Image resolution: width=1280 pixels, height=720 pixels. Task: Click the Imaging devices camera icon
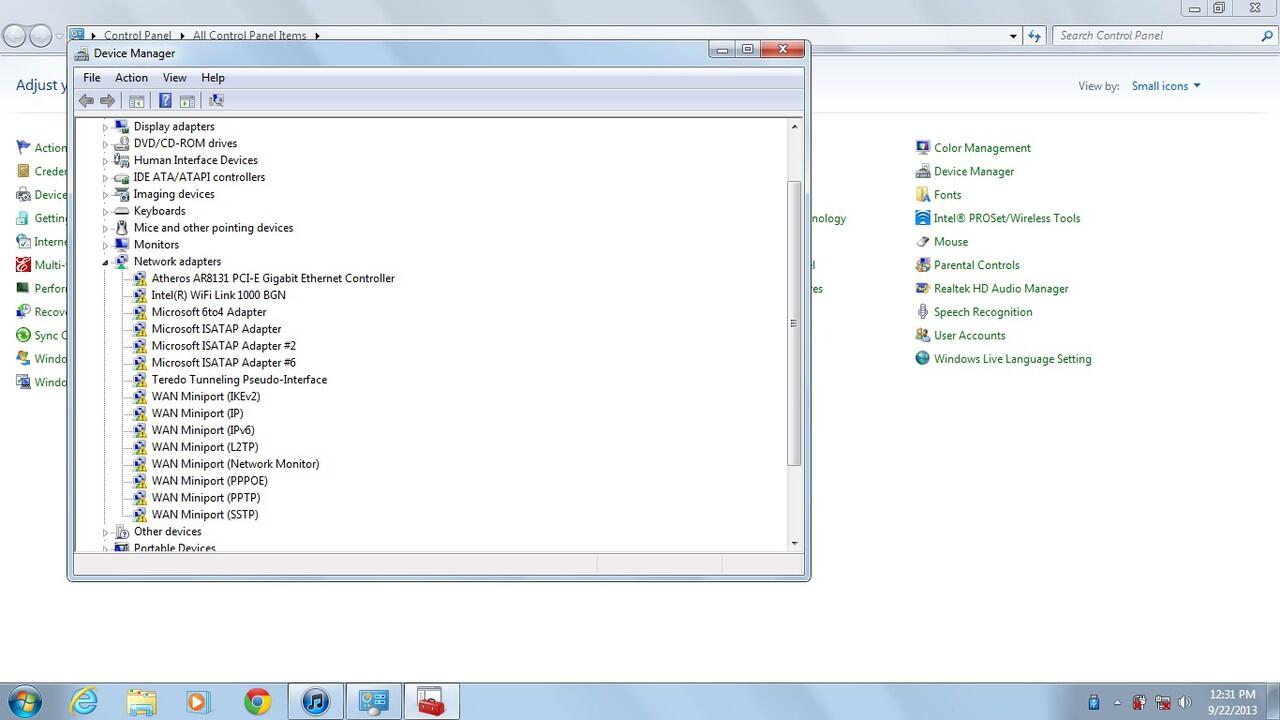(121, 195)
